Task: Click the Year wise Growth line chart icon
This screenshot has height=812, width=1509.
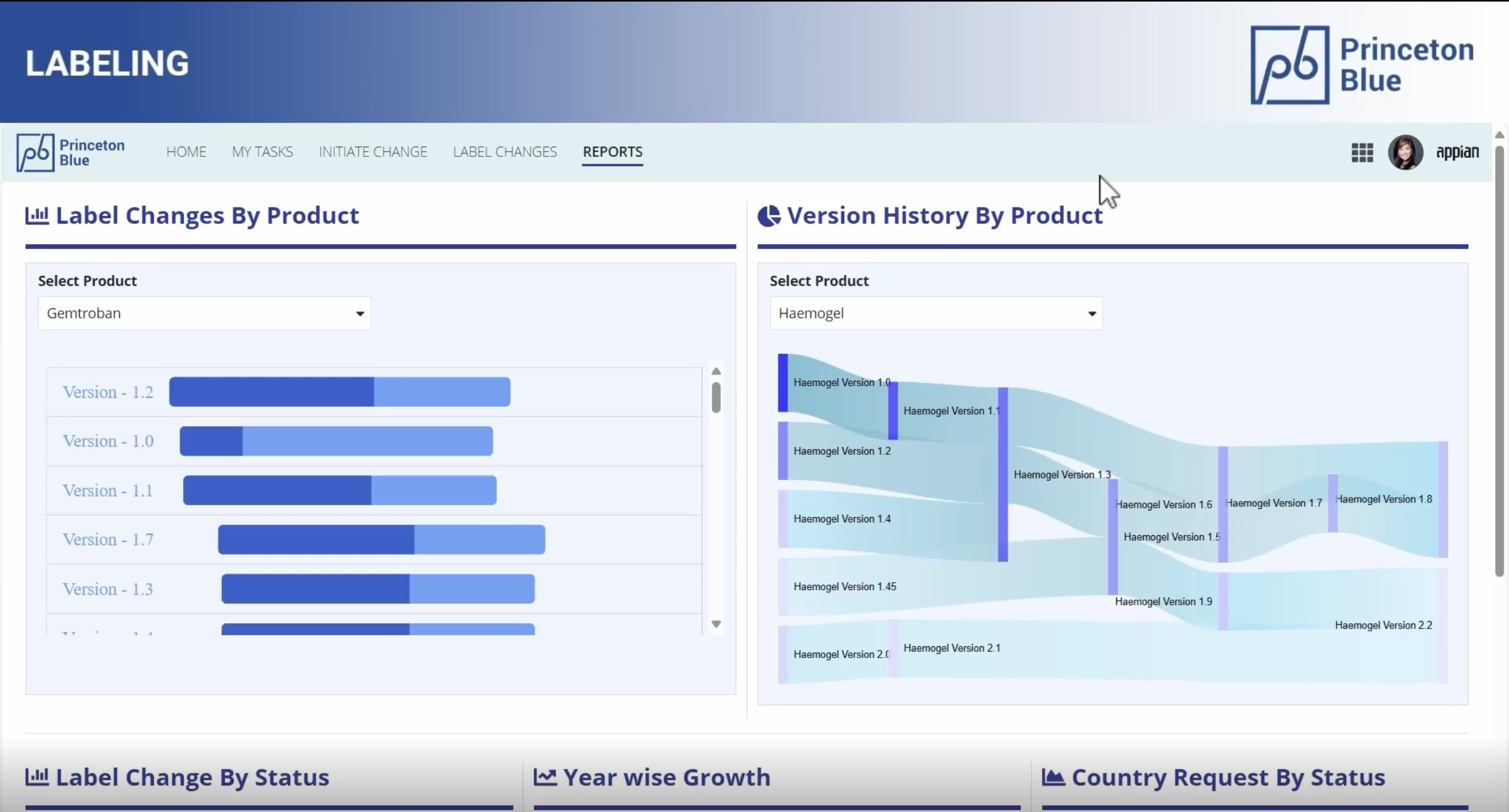Action: [x=545, y=777]
